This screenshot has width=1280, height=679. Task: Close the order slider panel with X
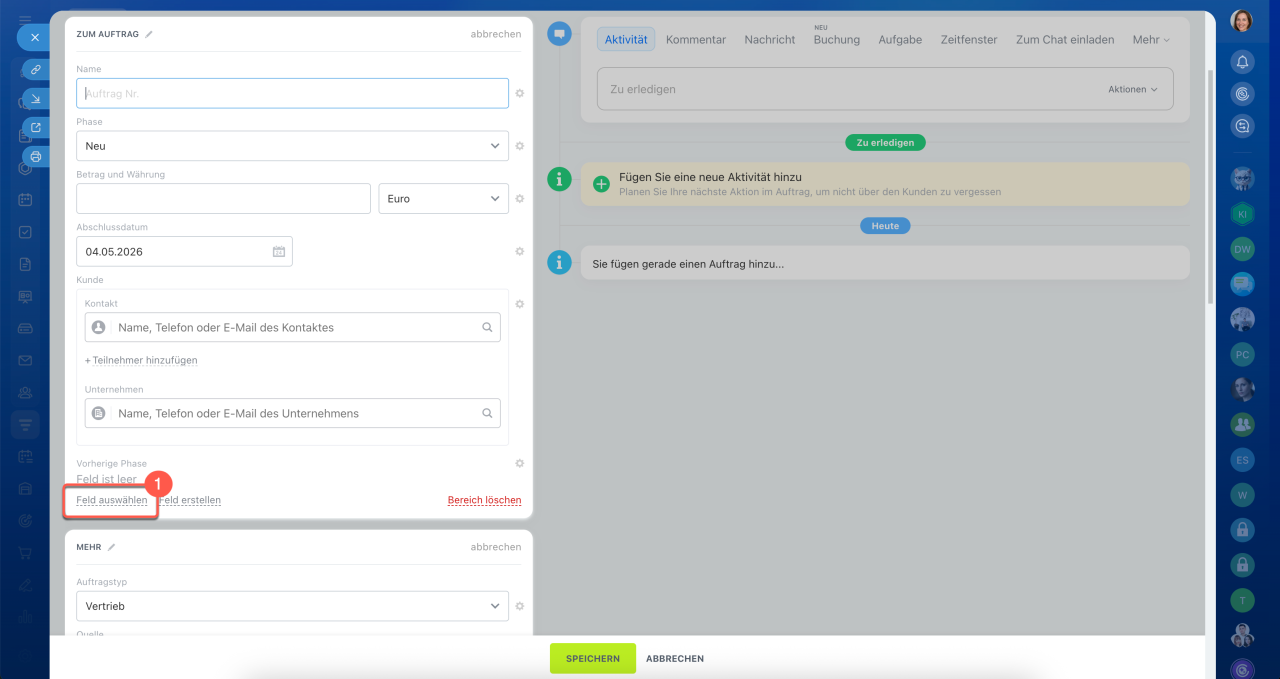[34, 37]
